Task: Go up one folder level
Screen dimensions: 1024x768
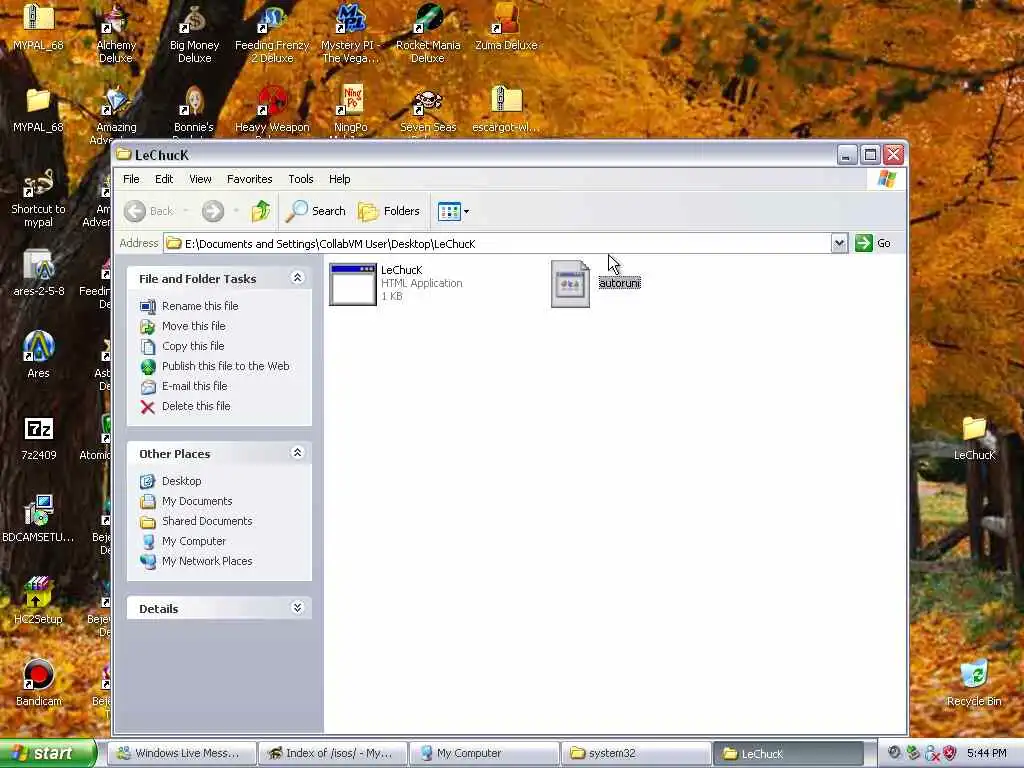Action: pos(261,211)
